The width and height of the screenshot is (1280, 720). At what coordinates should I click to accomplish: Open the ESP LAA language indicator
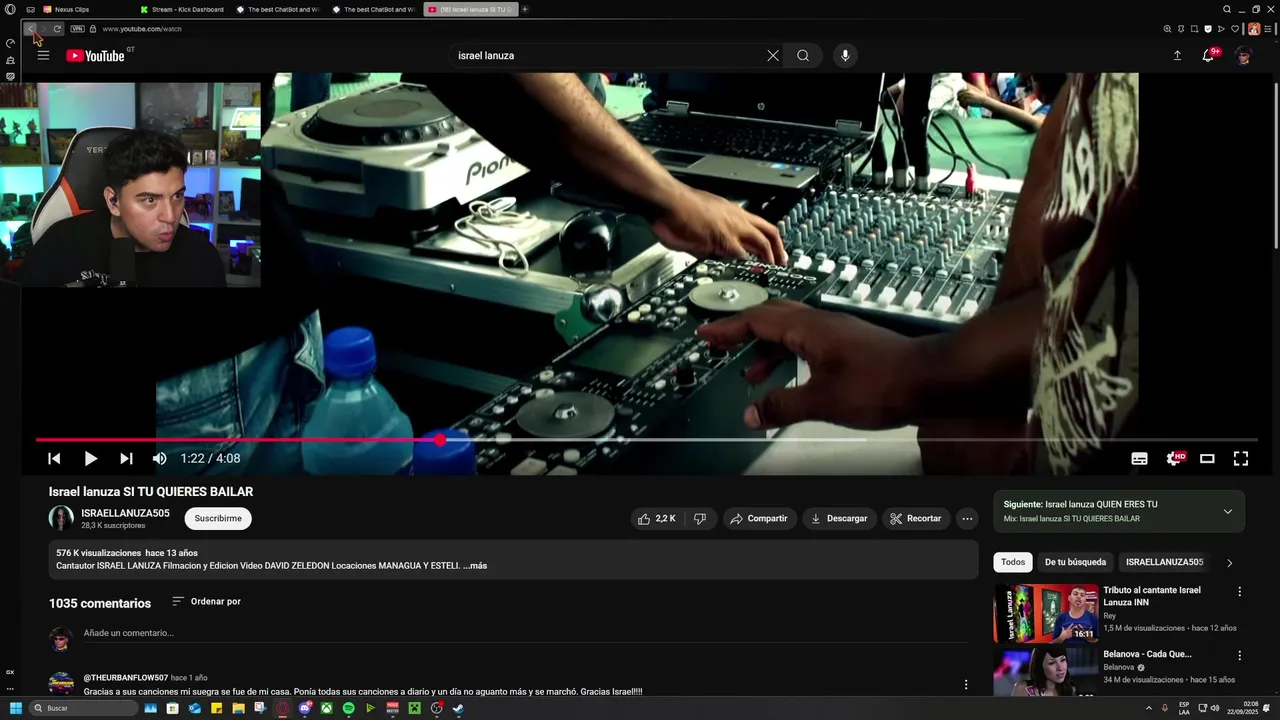1184,708
